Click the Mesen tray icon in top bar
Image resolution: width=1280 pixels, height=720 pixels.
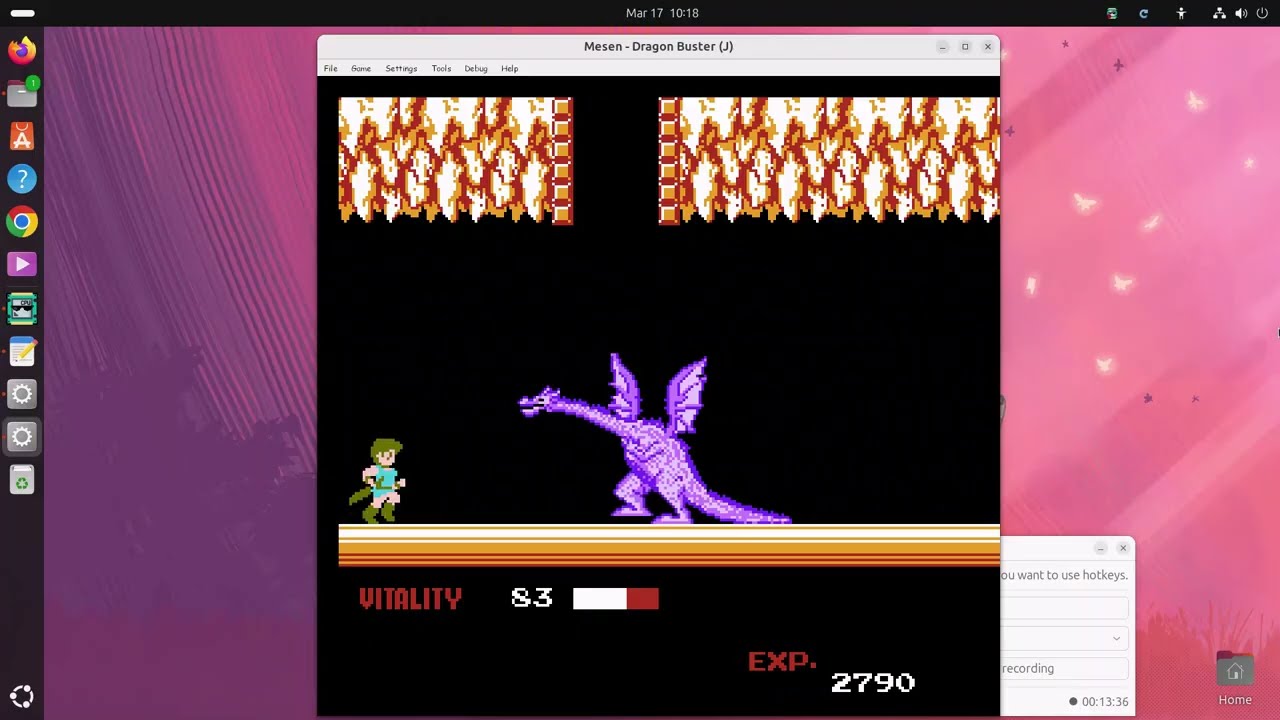[1112, 13]
